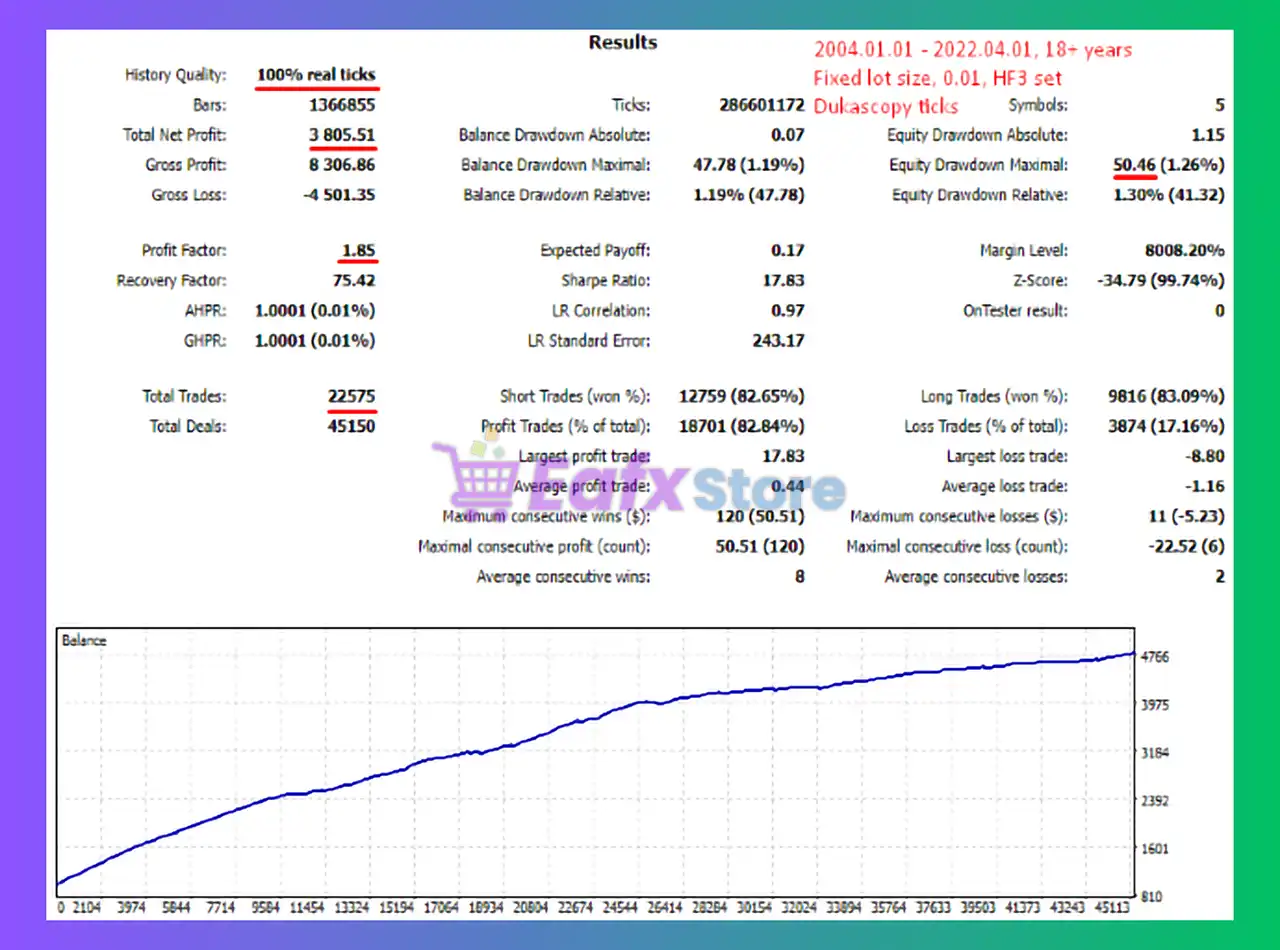Click the Ticks count 286601172

click(x=761, y=105)
